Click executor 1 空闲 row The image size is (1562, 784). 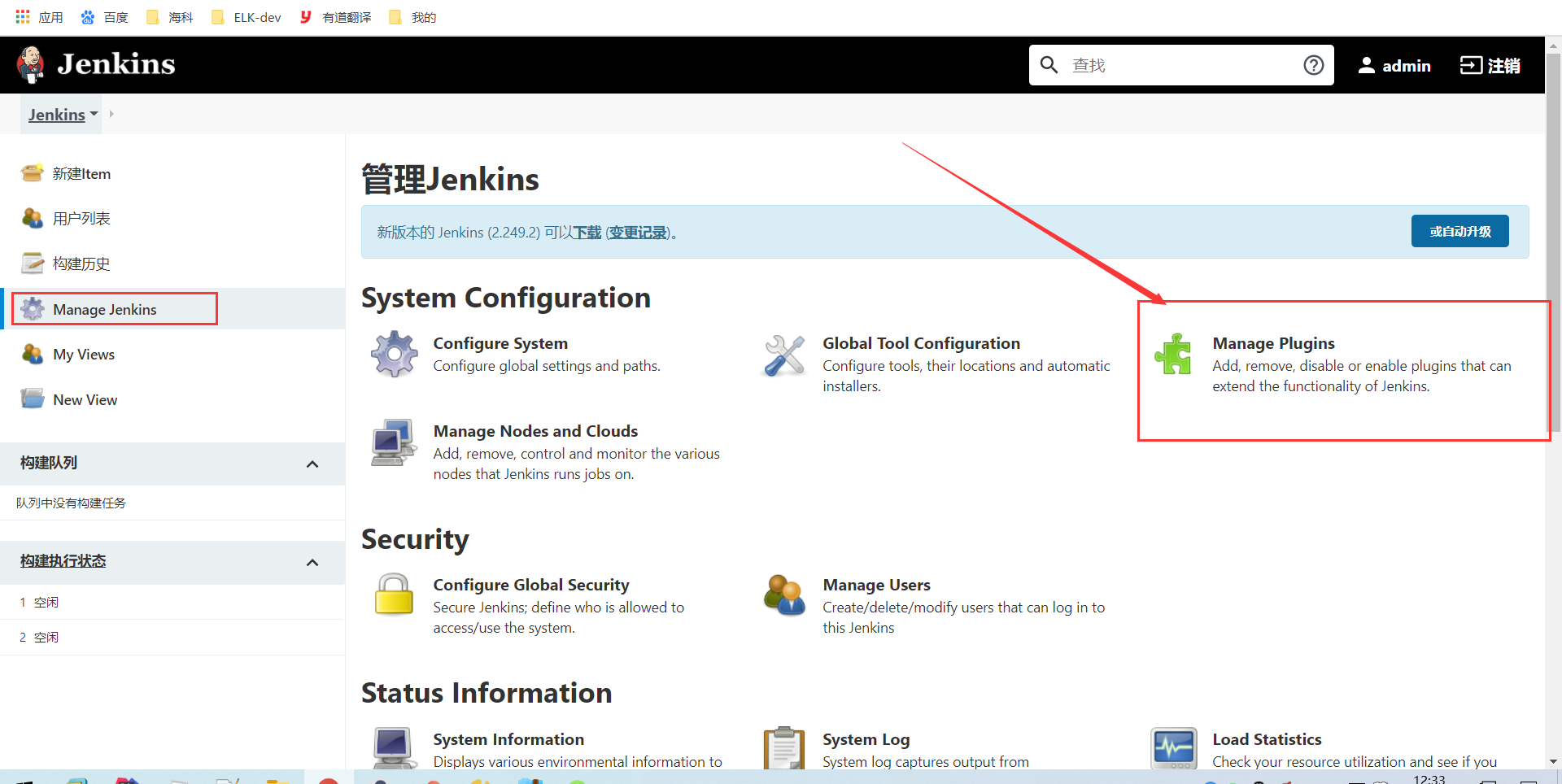point(172,602)
